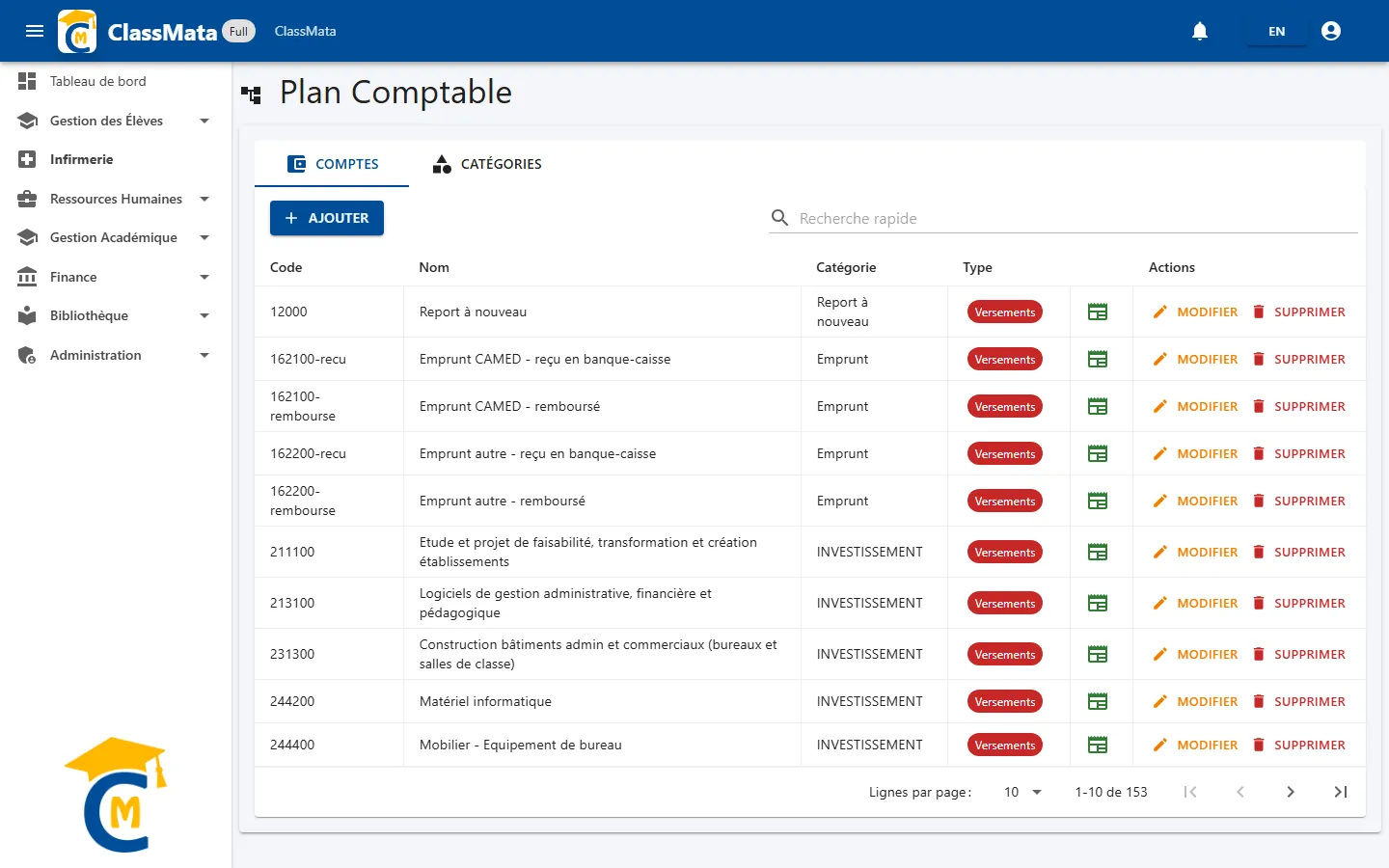The image size is (1389, 868).
Task: Click the Finance bank icon in sidebar
Action: click(x=27, y=277)
